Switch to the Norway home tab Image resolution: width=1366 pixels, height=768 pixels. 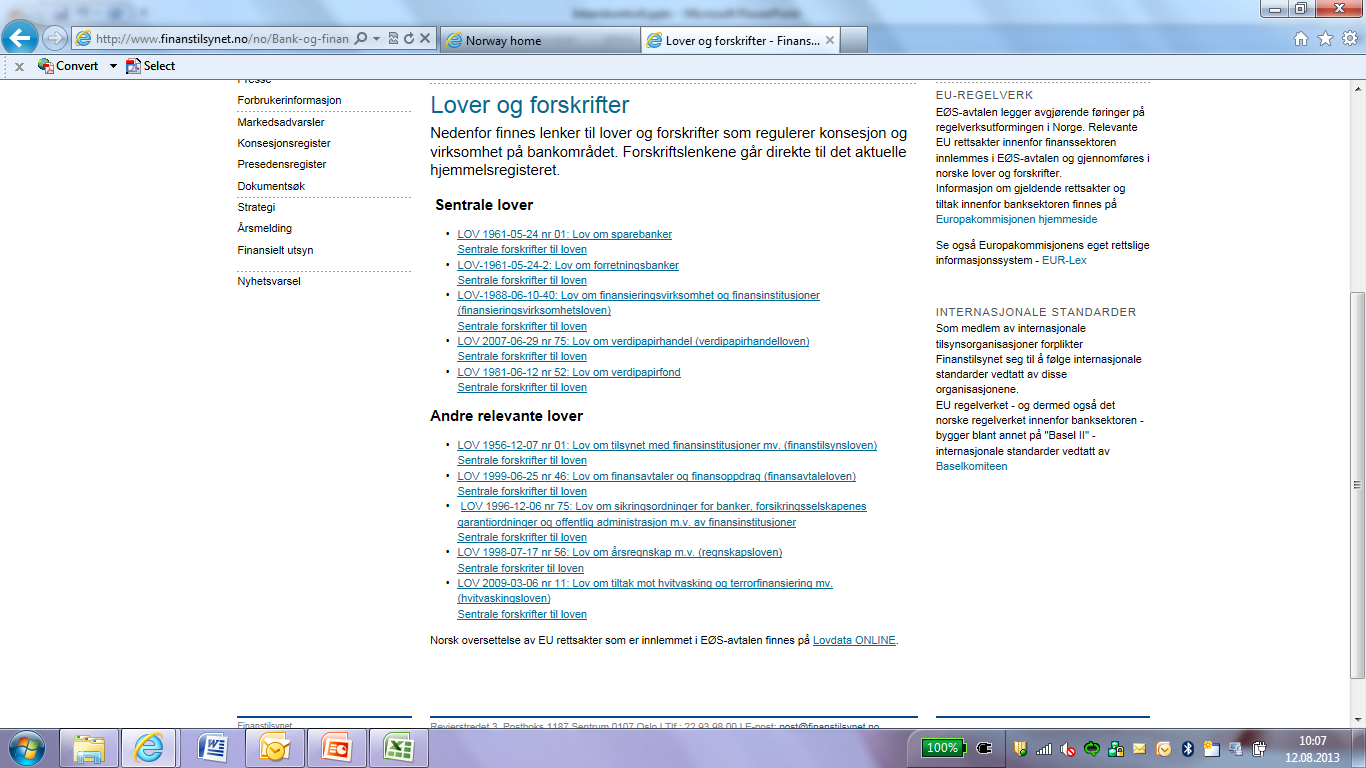[x=538, y=40]
